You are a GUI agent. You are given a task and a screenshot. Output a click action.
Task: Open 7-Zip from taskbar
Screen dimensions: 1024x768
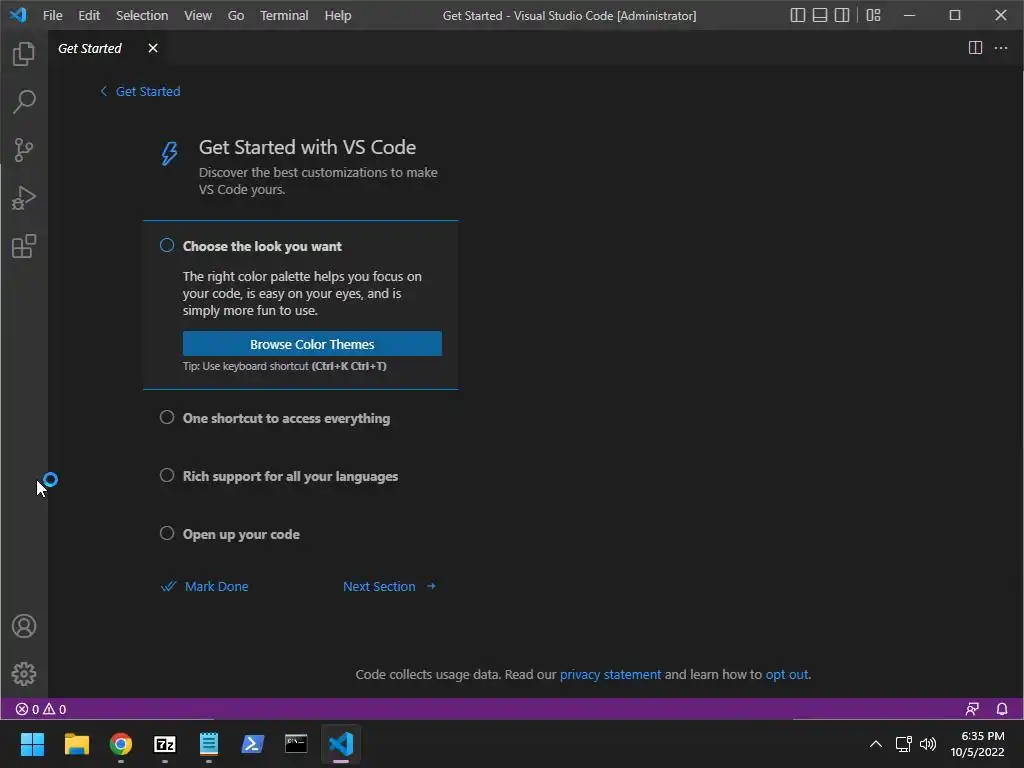tap(165, 744)
